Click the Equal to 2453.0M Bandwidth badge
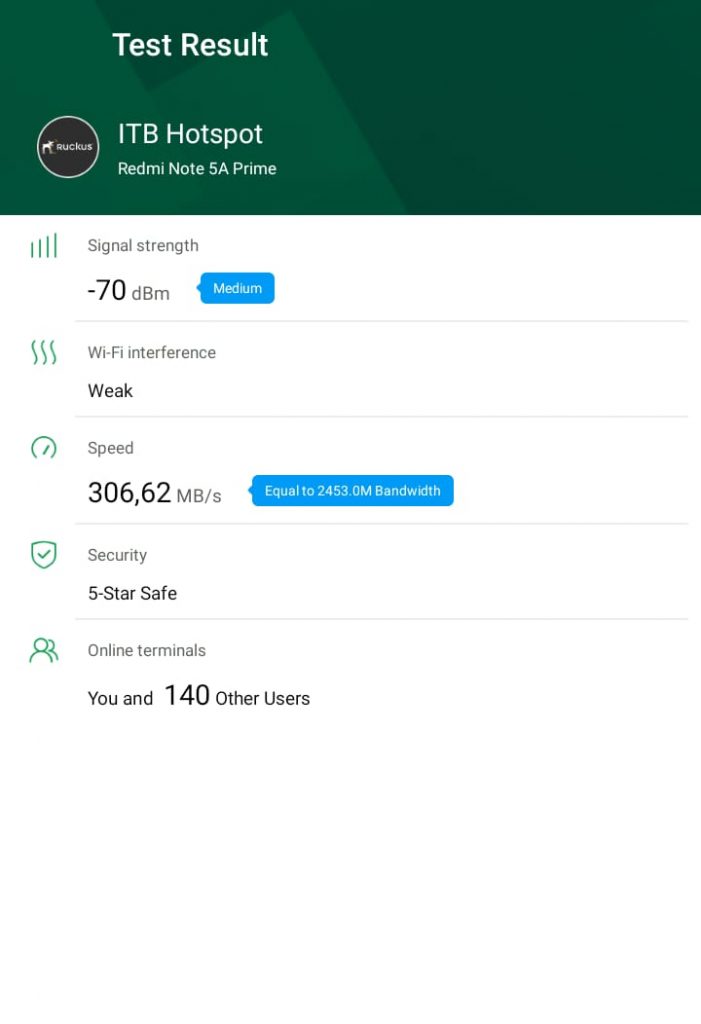 (x=352, y=491)
